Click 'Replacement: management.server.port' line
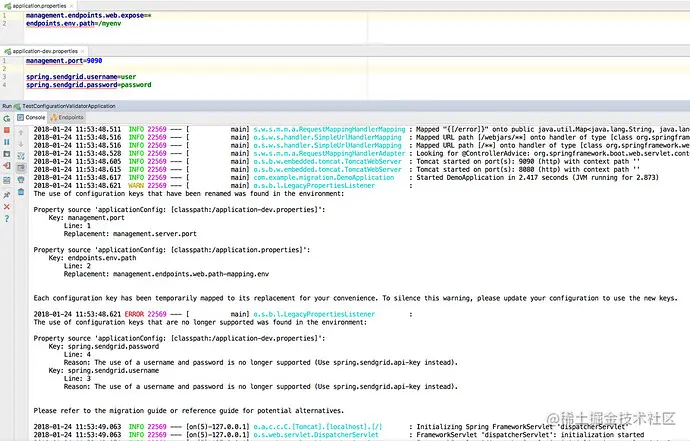The width and height of the screenshot is (690, 441). pyautogui.click(x=130, y=234)
